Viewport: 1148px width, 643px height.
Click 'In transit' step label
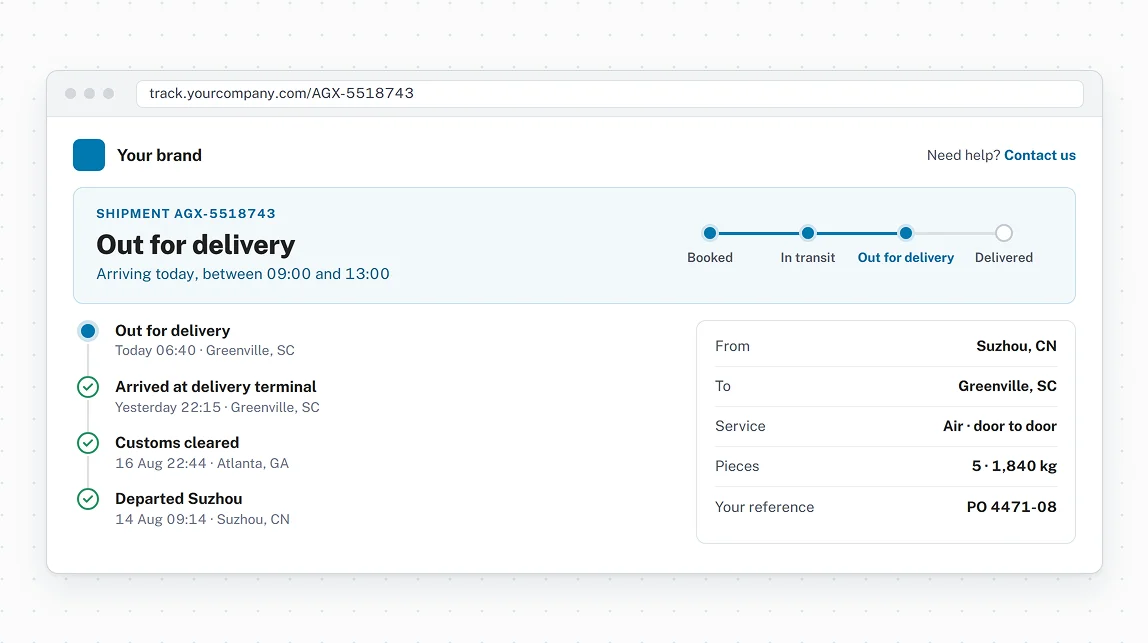tap(808, 258)
